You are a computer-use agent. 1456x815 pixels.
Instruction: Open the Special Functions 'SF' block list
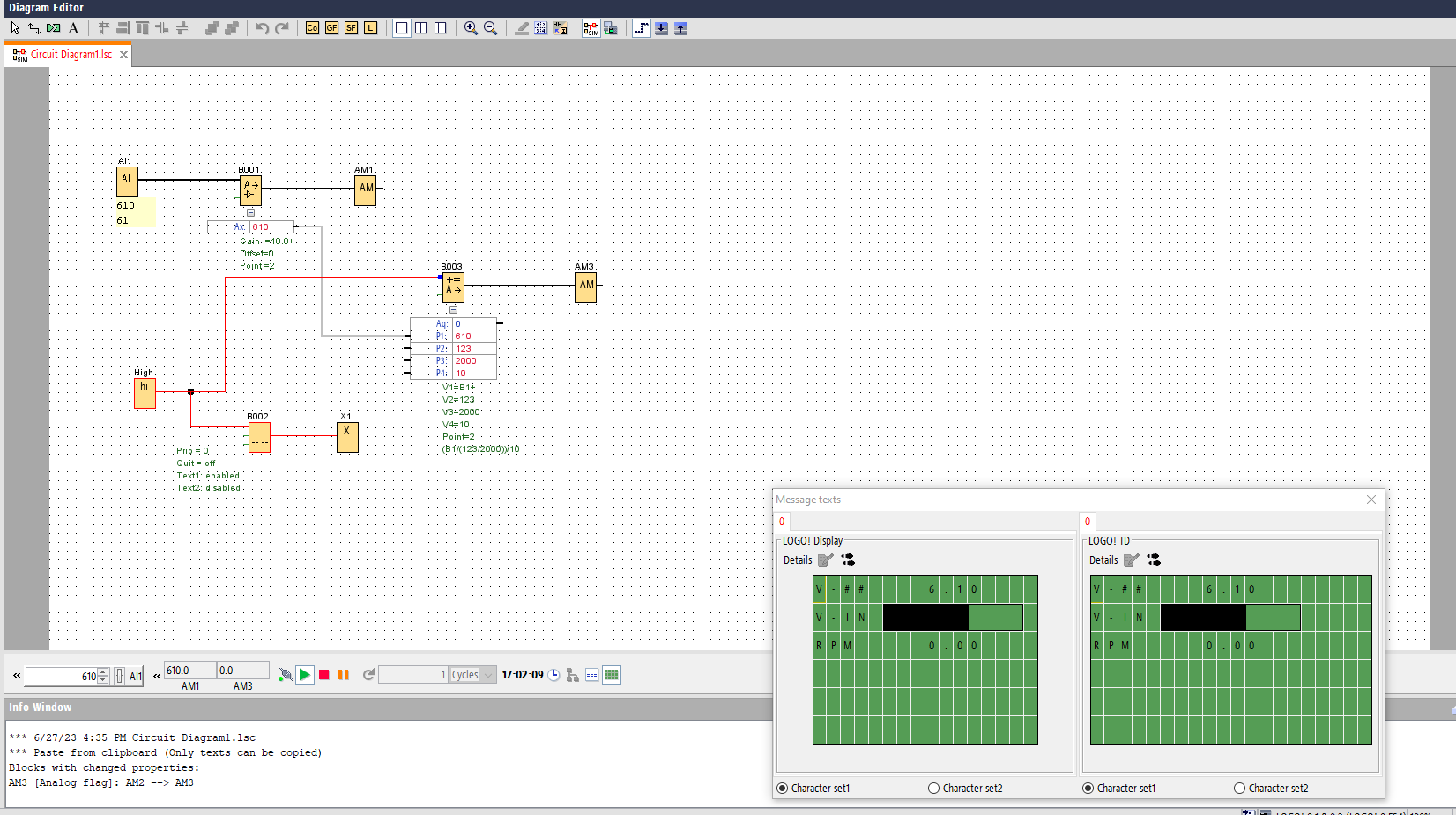(x=351, y=28)
